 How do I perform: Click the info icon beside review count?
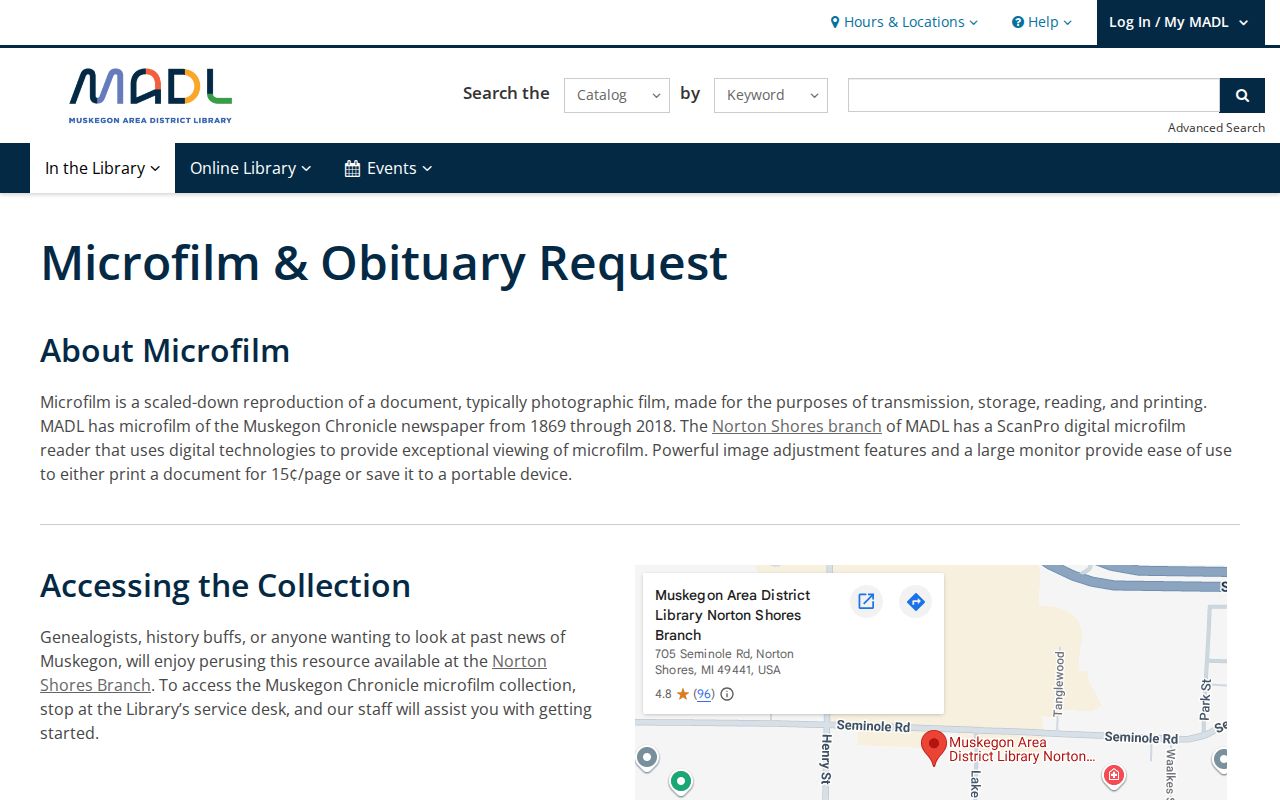(727, 694)
